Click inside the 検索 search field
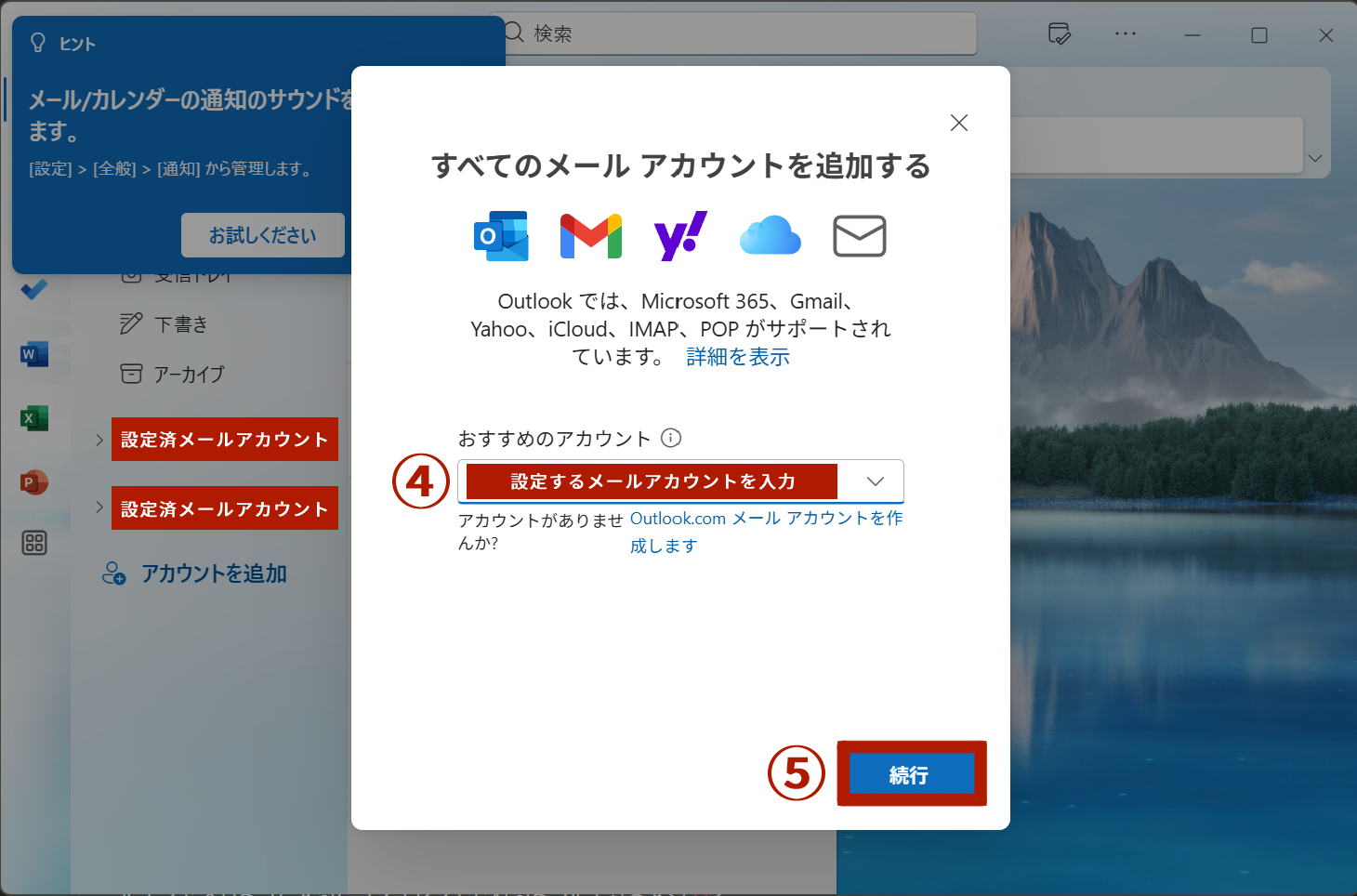This screenshot has width=1357, height=896. click(734, 33)
